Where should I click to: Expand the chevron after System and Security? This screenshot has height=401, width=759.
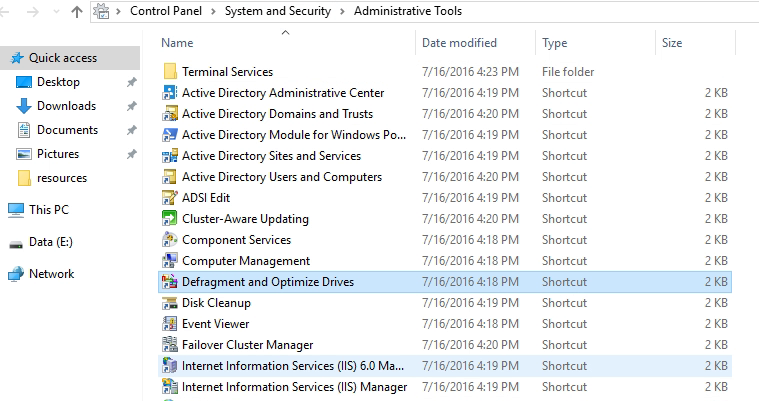pos(342,11)
